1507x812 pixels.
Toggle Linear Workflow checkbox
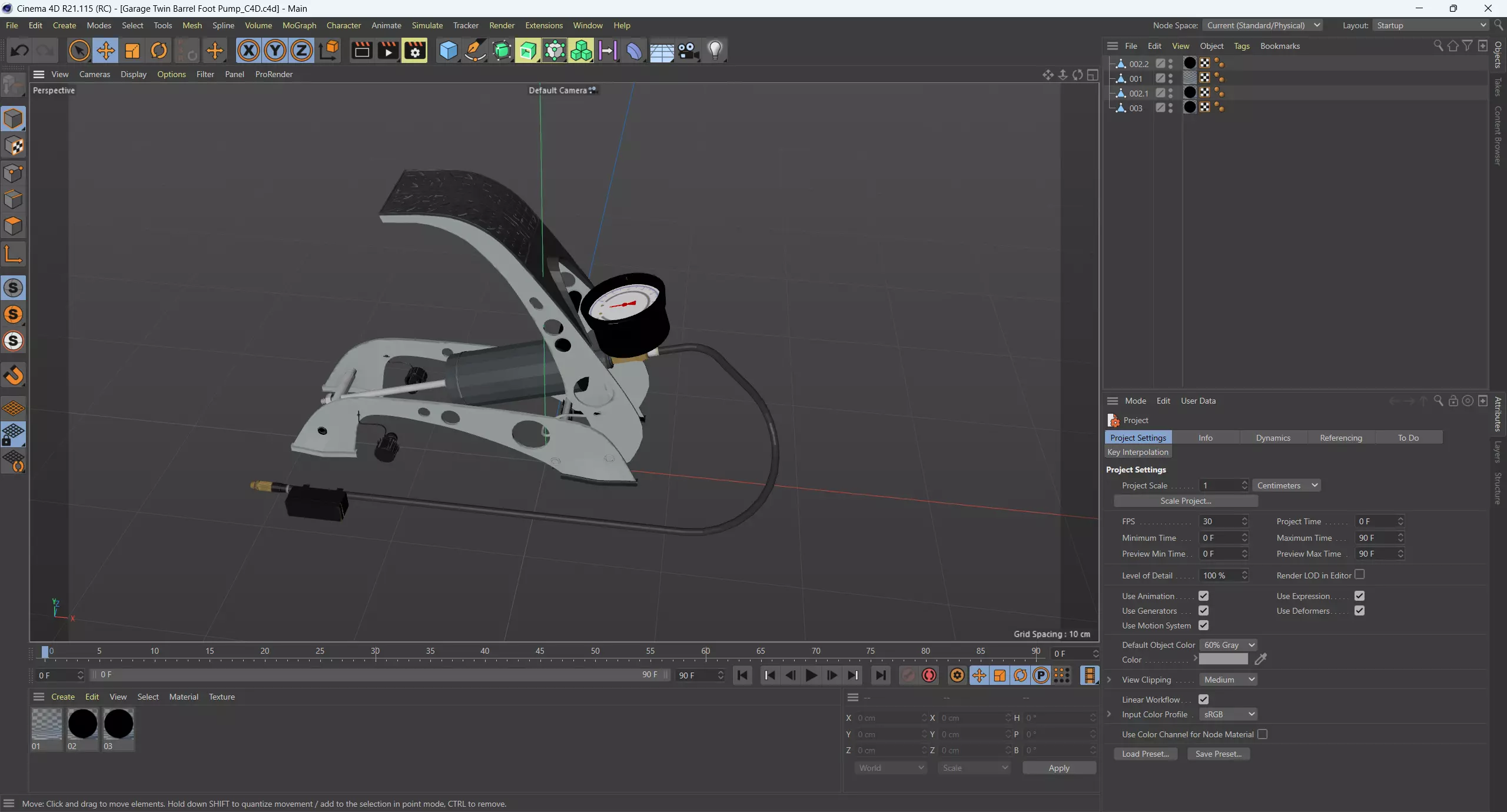1203,700
